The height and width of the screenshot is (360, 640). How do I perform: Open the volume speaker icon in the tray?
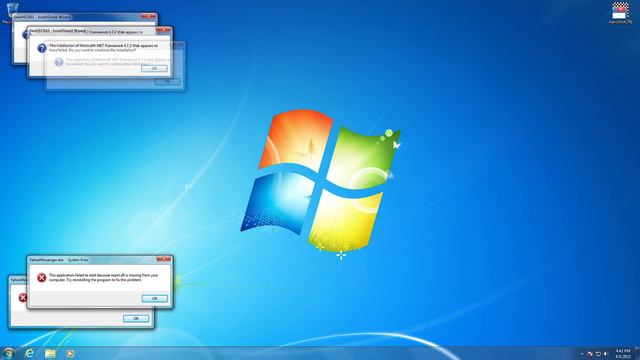pyautogui.click(x=606, y=354)
